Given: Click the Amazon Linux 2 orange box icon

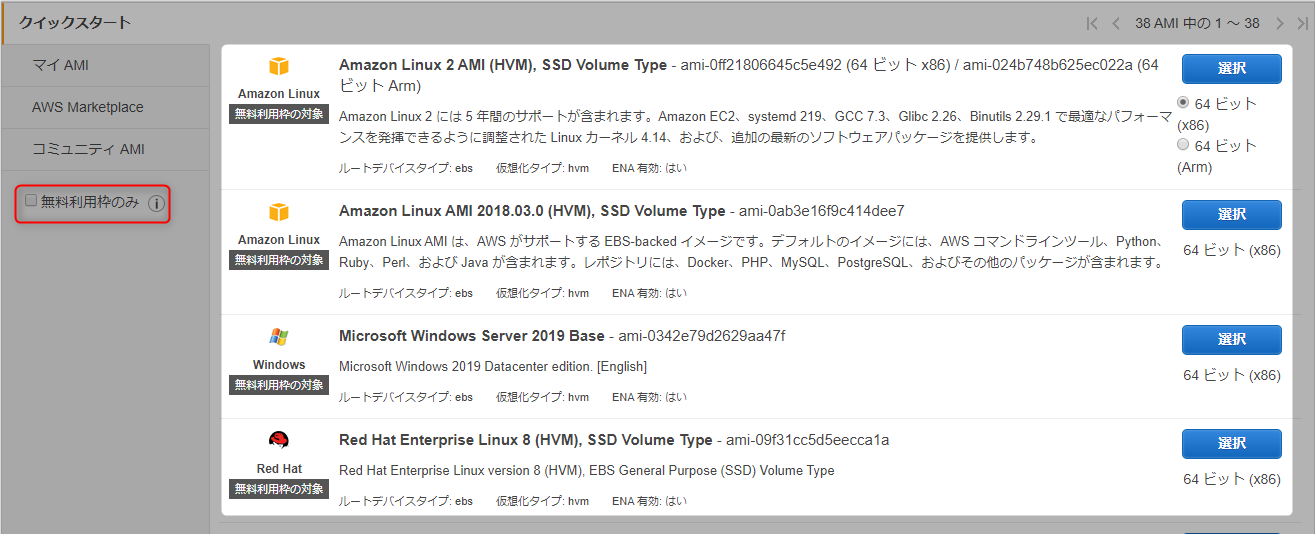Looking at the screenshot, I should click(x=279, y=66).
